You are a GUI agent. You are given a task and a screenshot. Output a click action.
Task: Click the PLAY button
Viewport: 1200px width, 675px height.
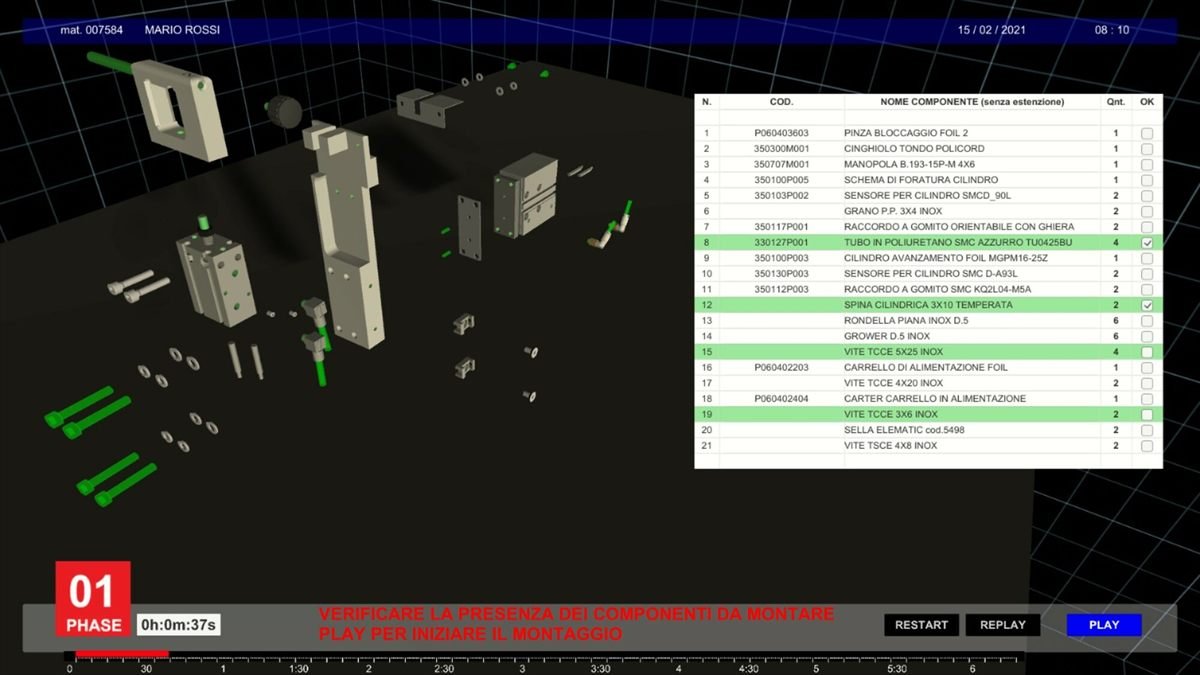pyautogui.click(x=1104, y=625)
